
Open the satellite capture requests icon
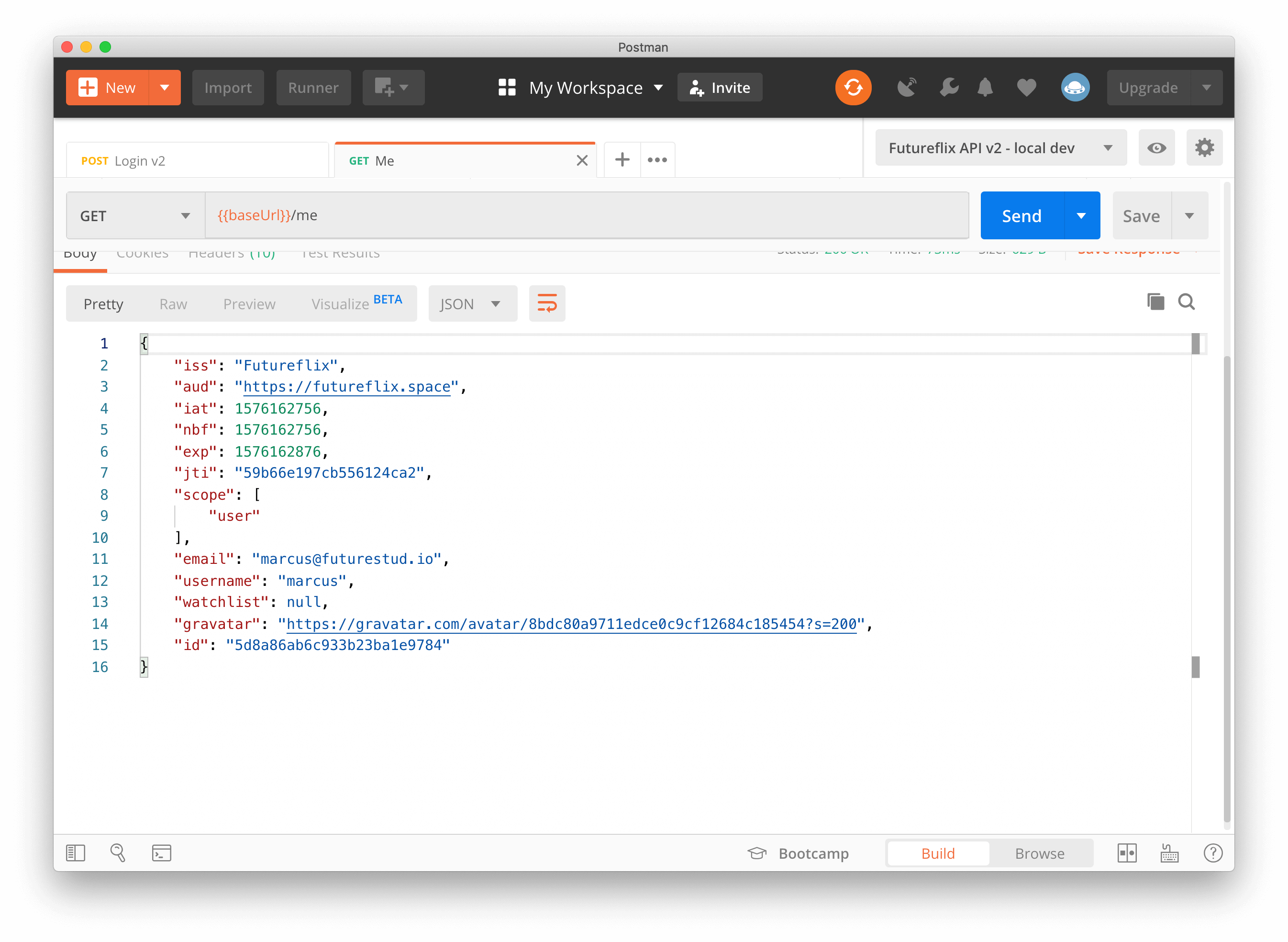pos(906,88)
